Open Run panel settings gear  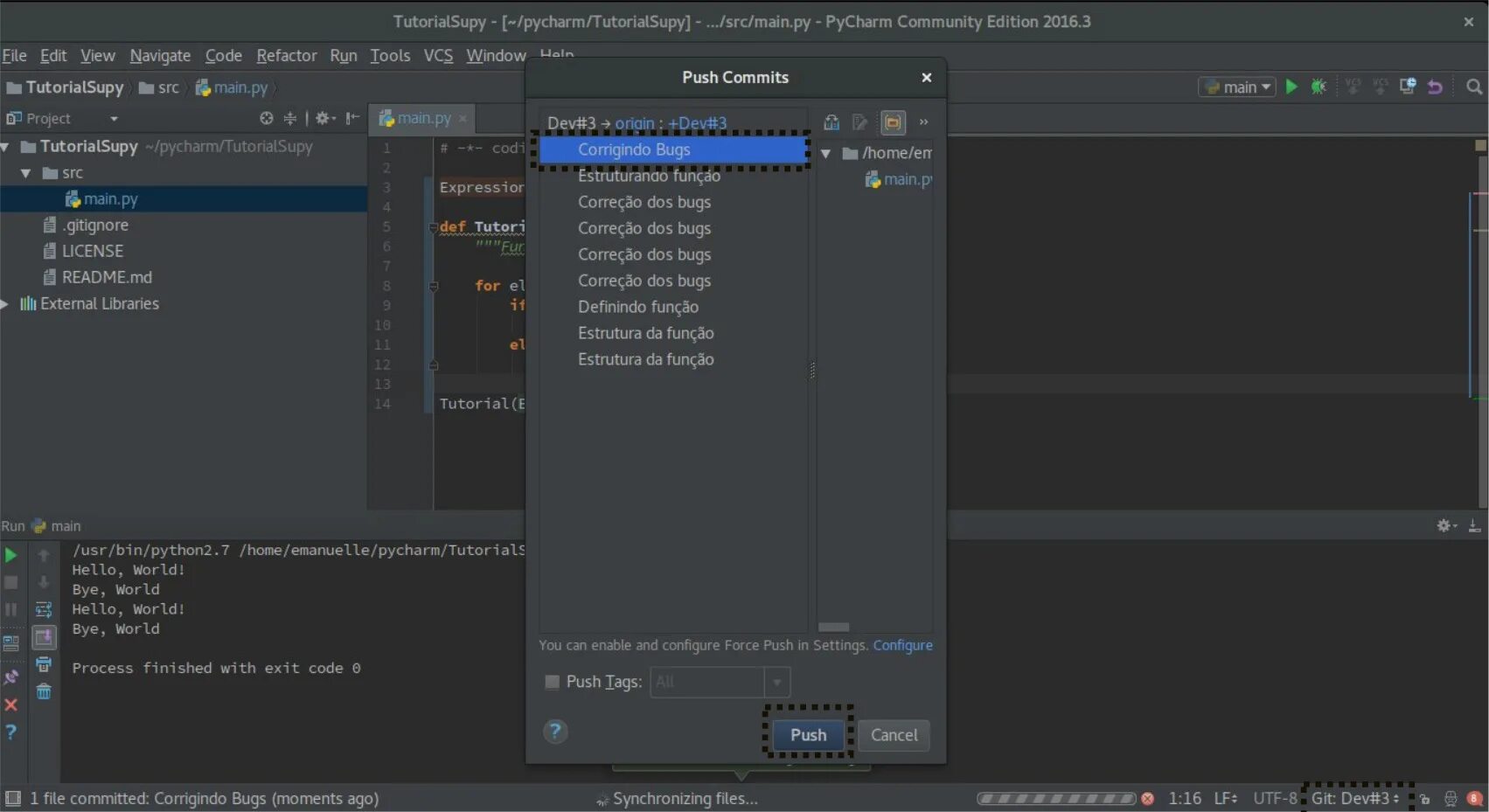coord(1446,525)
